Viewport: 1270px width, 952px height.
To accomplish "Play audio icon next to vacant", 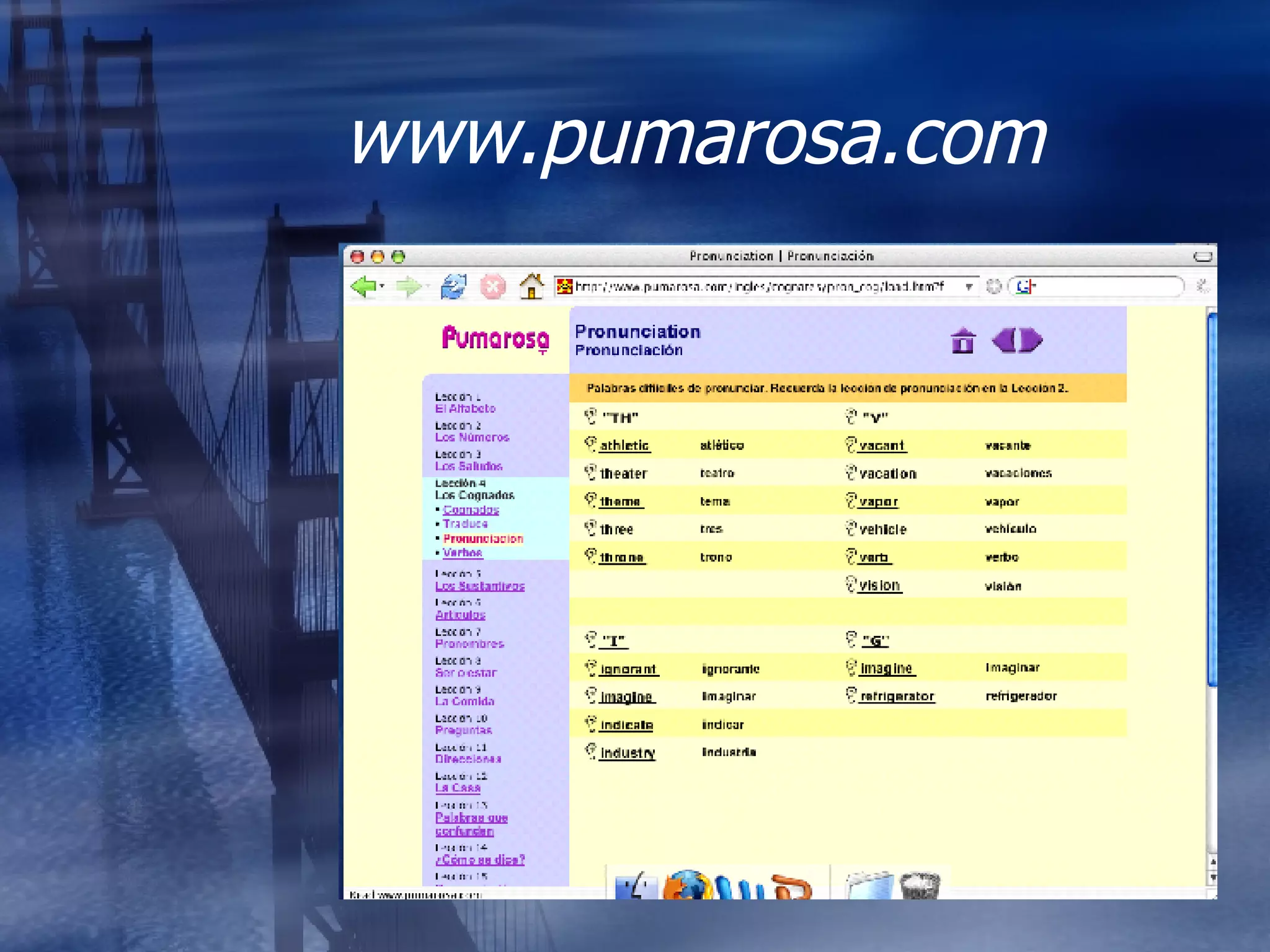I will (851, 444).
